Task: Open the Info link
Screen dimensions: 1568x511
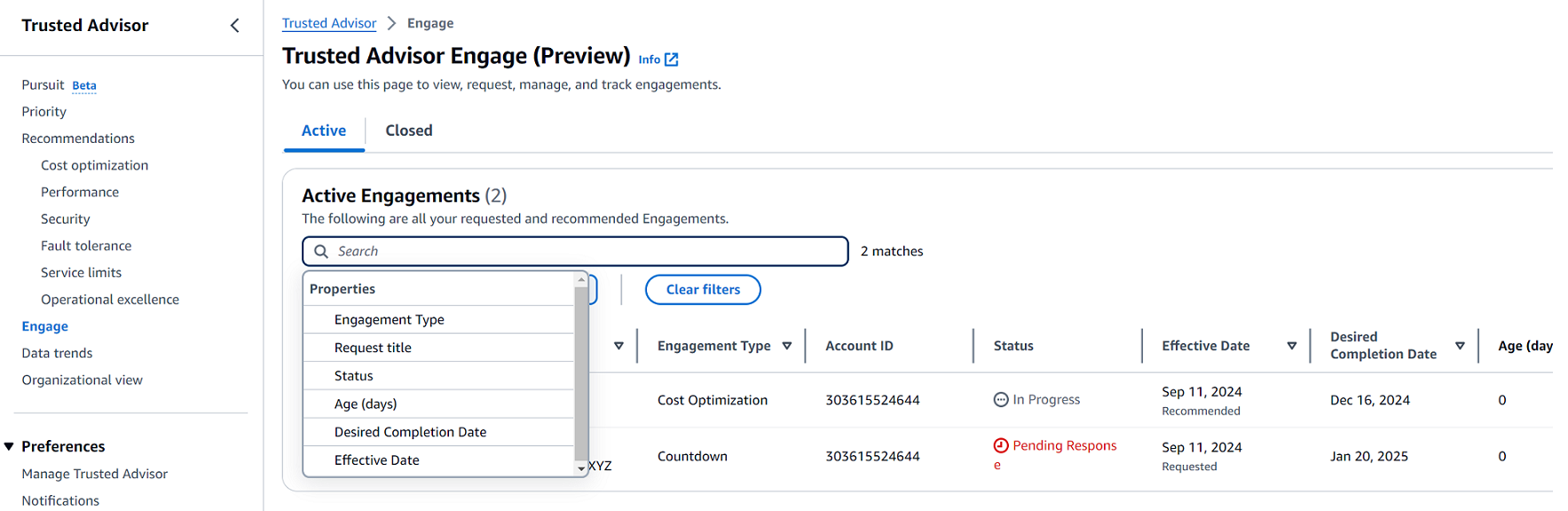Action: [x=650, y=59]
